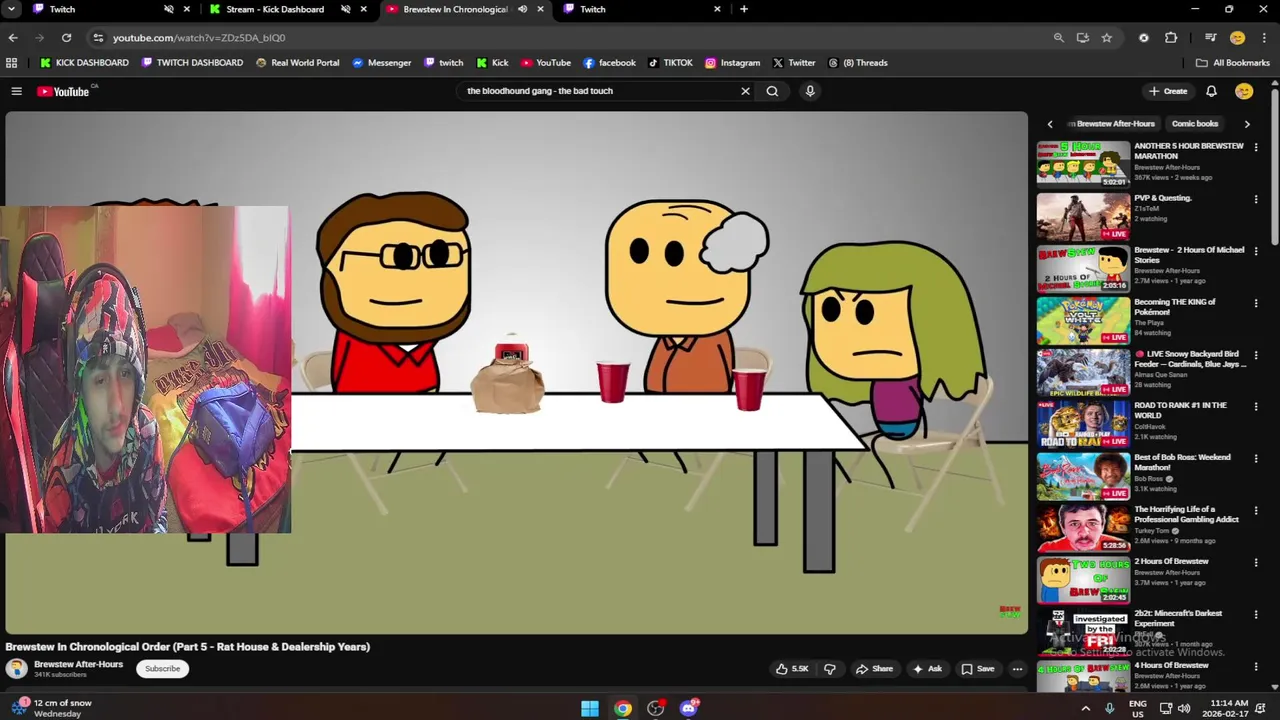Toggle volume speaker icon in system tray
This screenshot has width=1280, height=720.
tap(1185, 708)
